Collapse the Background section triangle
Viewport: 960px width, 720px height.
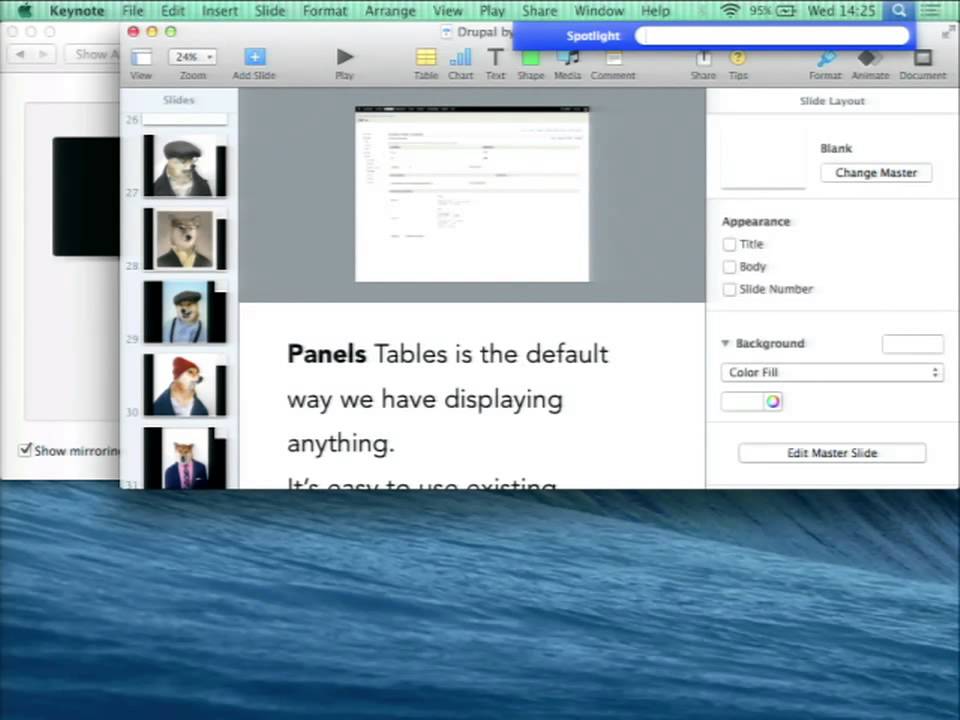pyautogui.click(x=726, y=343)
